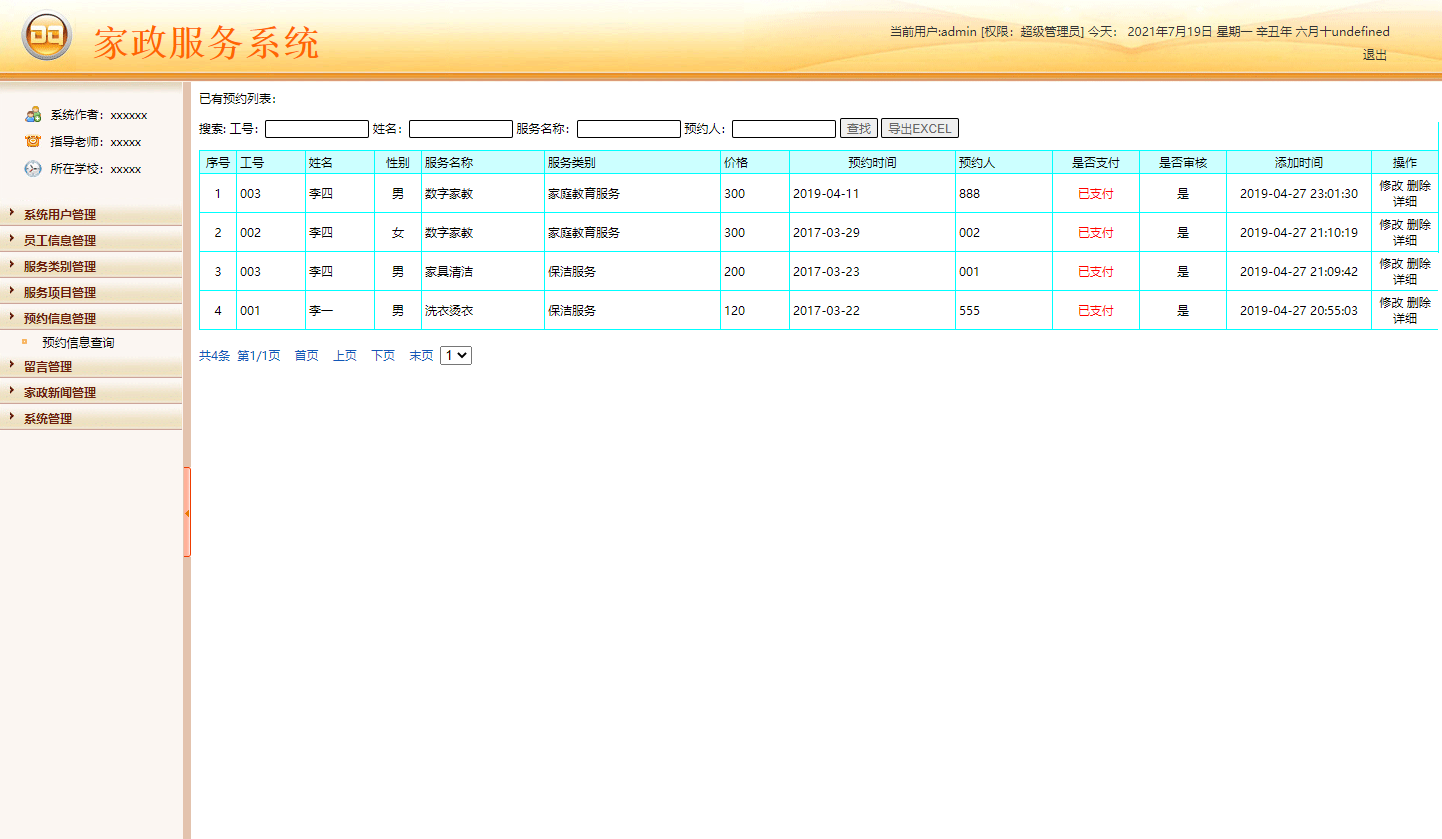Delete row four using its 删除 link
This screenshot has width=1442, height=839.
tap(1417, 301)
